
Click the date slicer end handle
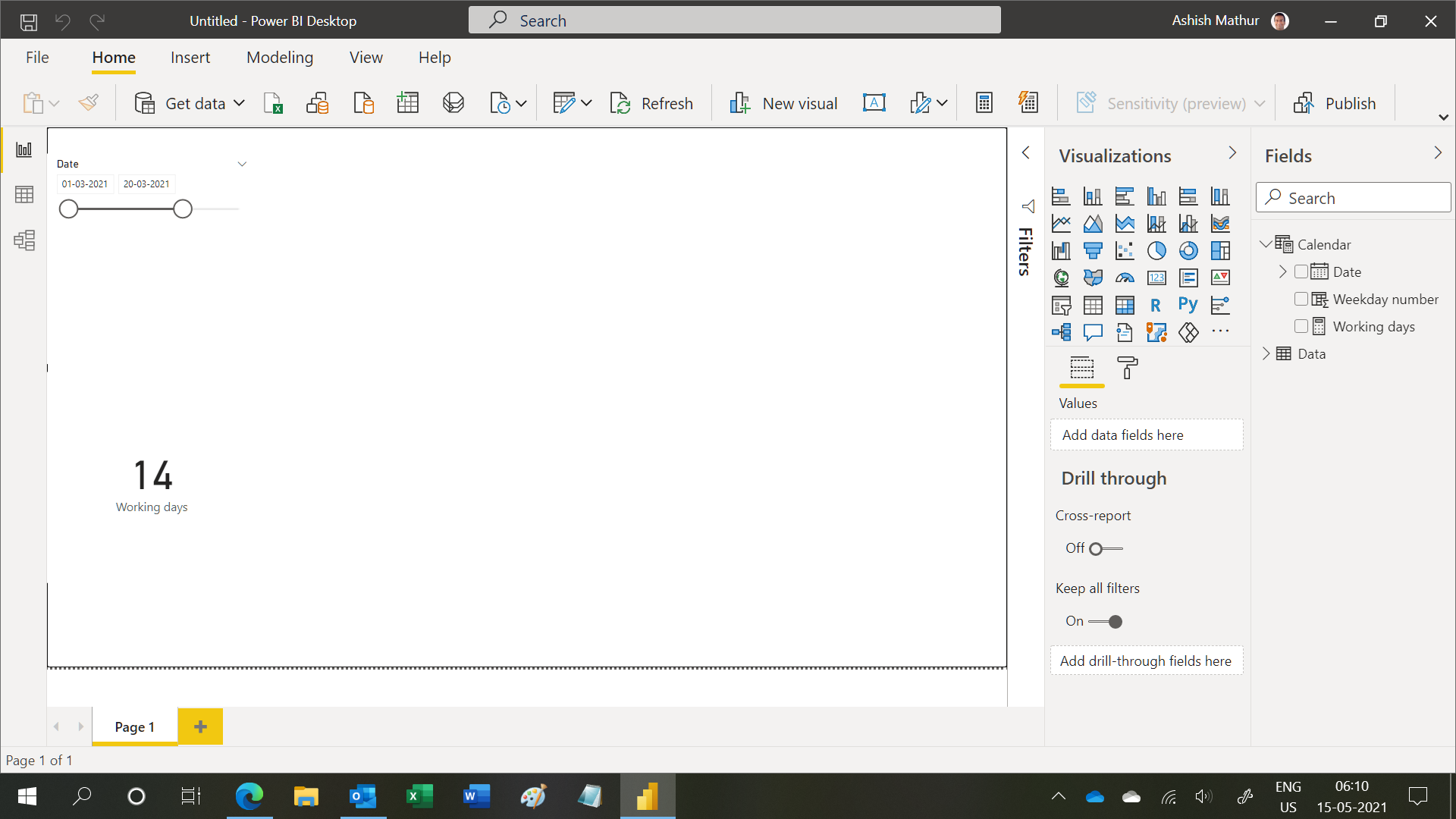[x=183, y=209]
